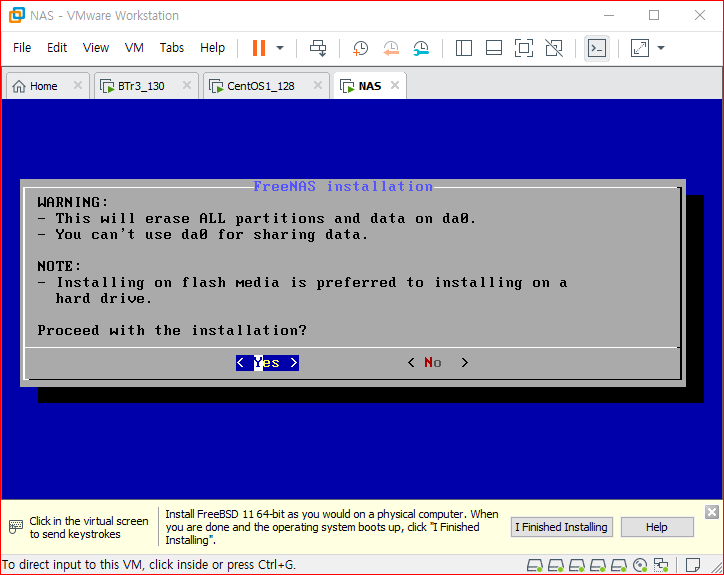The image size is (724, 575).
Task: Open the snapshot manager wrench-clock icon
Action: (x=421, y=48)
